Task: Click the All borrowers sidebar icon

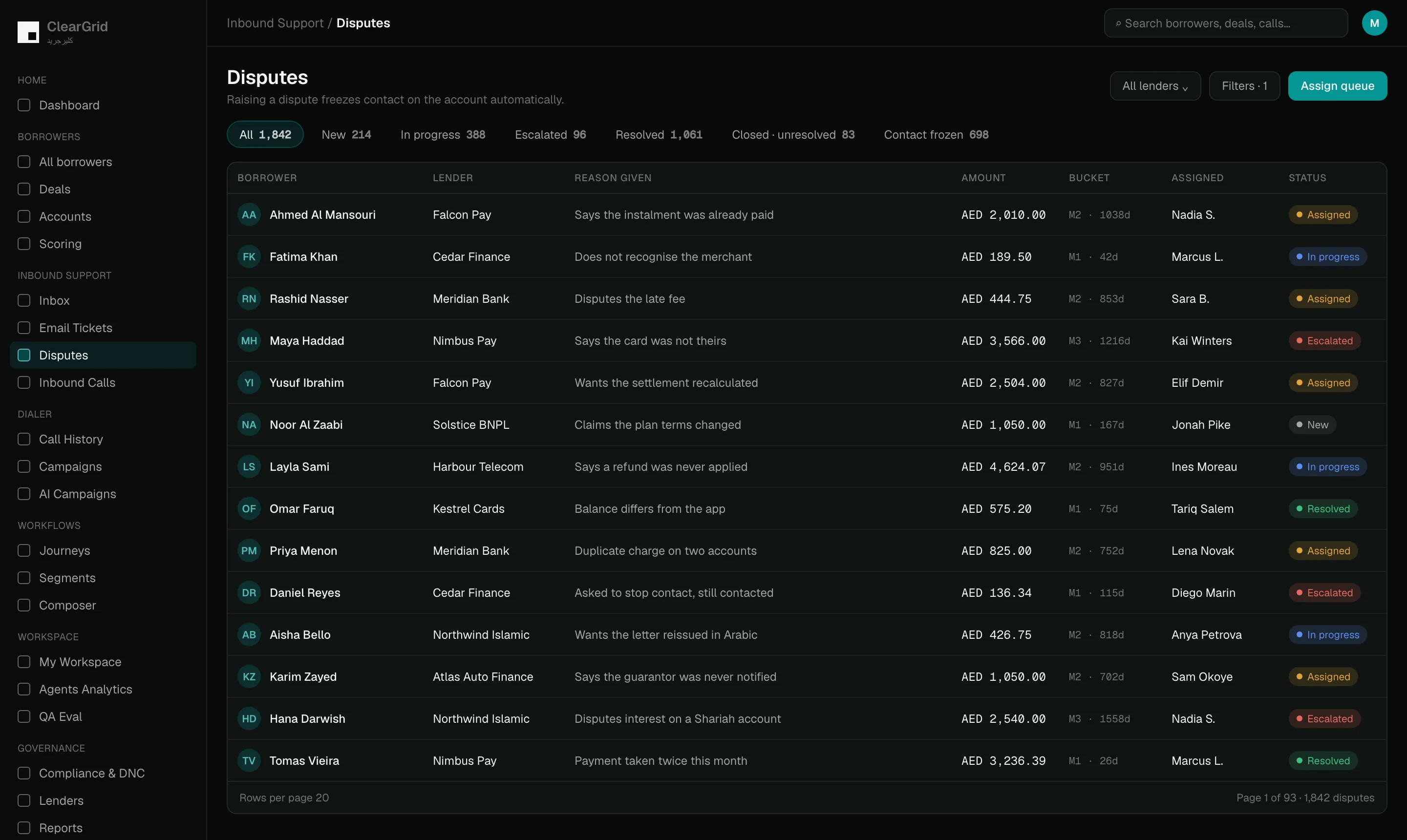Action: point(24,162)
